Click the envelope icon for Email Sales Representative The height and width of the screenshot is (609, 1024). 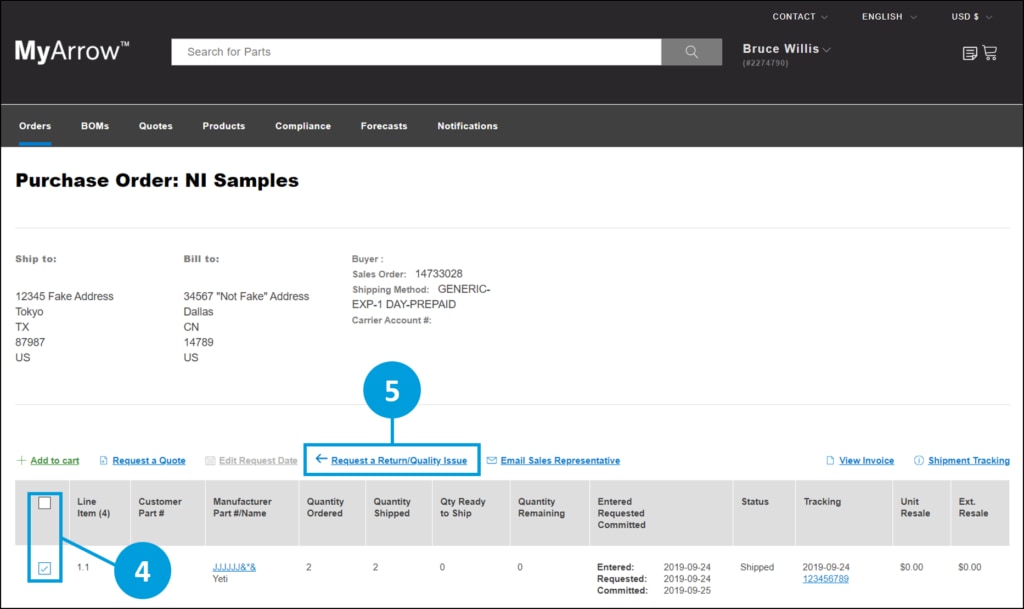pos(493,460)
